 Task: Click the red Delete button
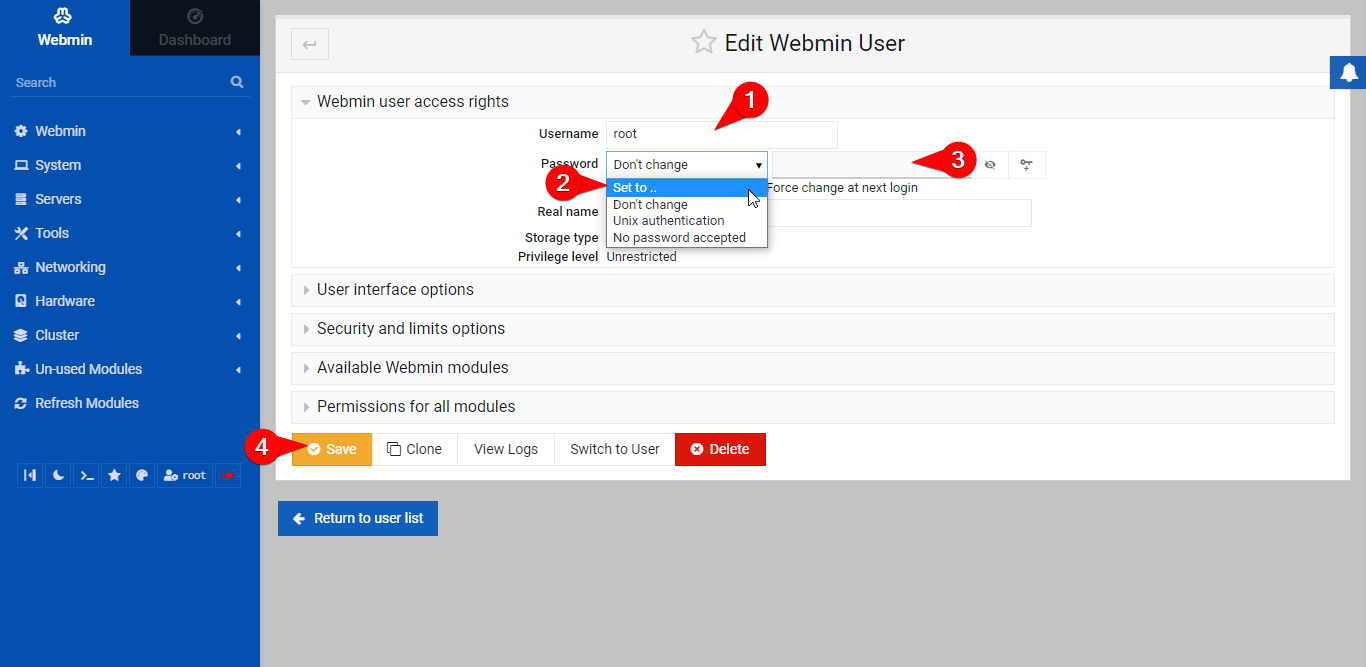(x=720, y=449)
